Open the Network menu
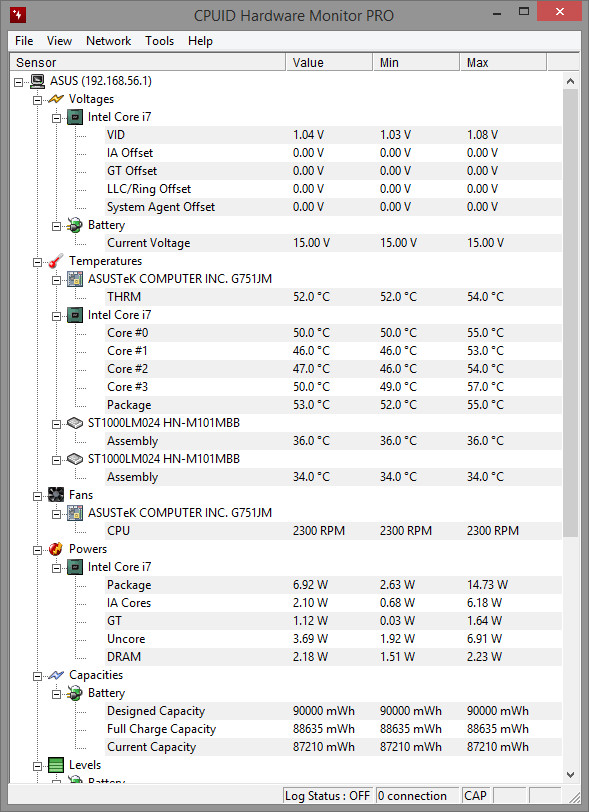Image resolution: width=589 pixels, height=812 pixels. coord(108,41)
